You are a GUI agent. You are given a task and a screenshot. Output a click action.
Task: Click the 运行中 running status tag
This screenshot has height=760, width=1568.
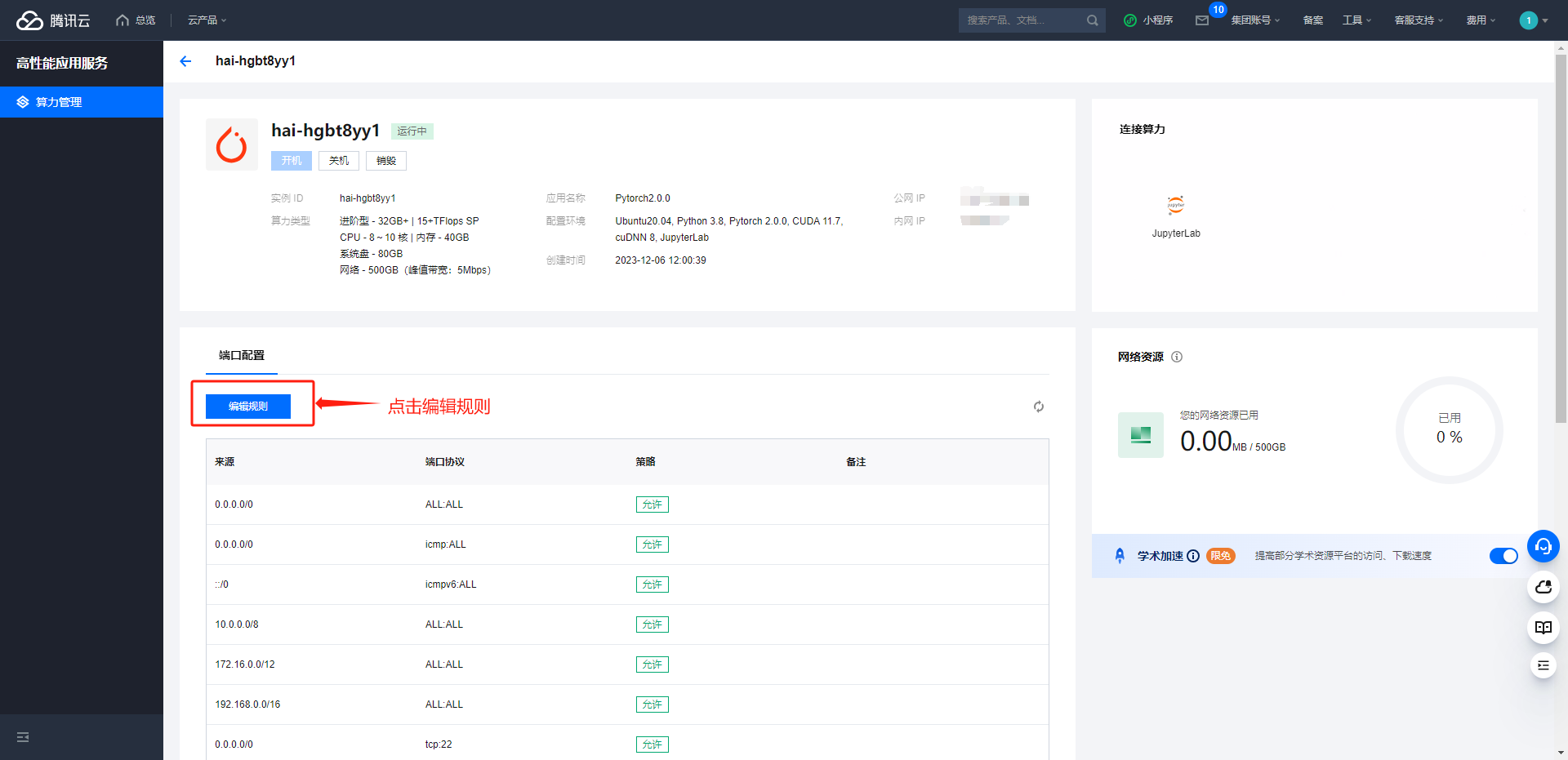[x=412, y=131]
